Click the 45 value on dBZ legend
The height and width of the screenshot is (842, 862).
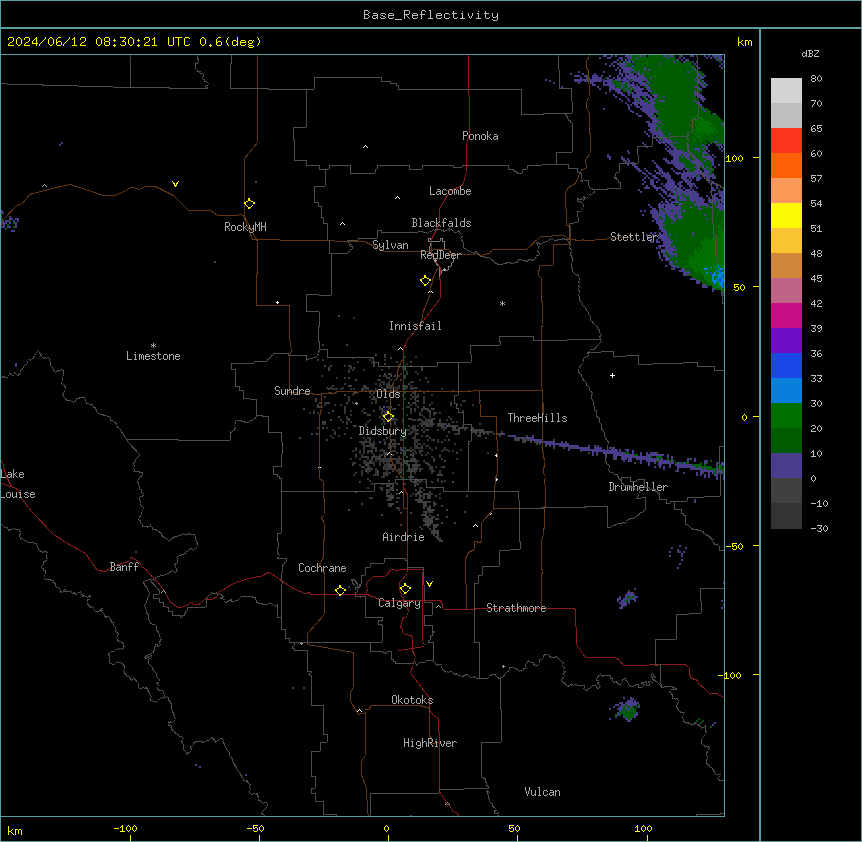(816, 279)
